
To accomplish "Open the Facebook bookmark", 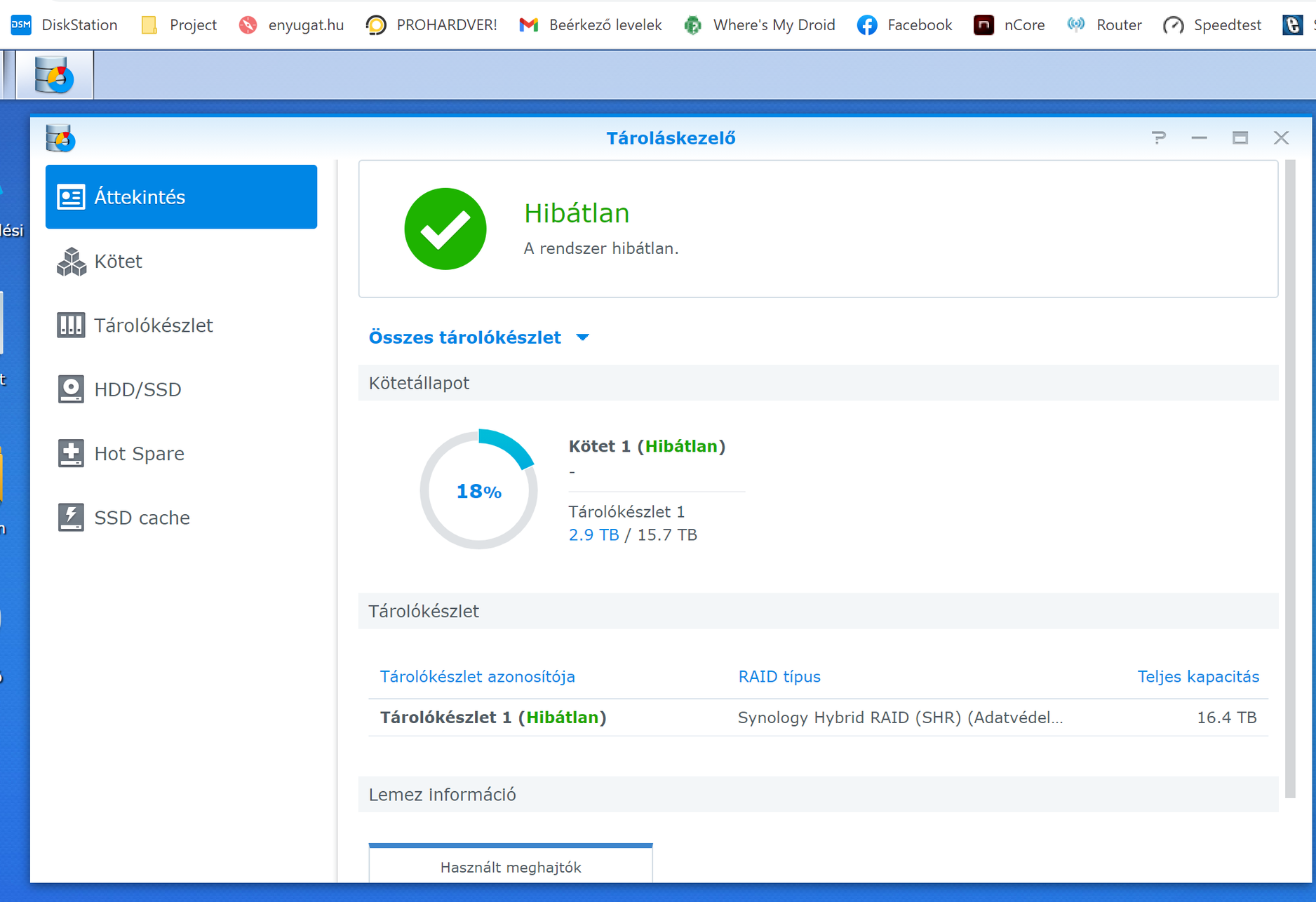I will pos(905,25).
